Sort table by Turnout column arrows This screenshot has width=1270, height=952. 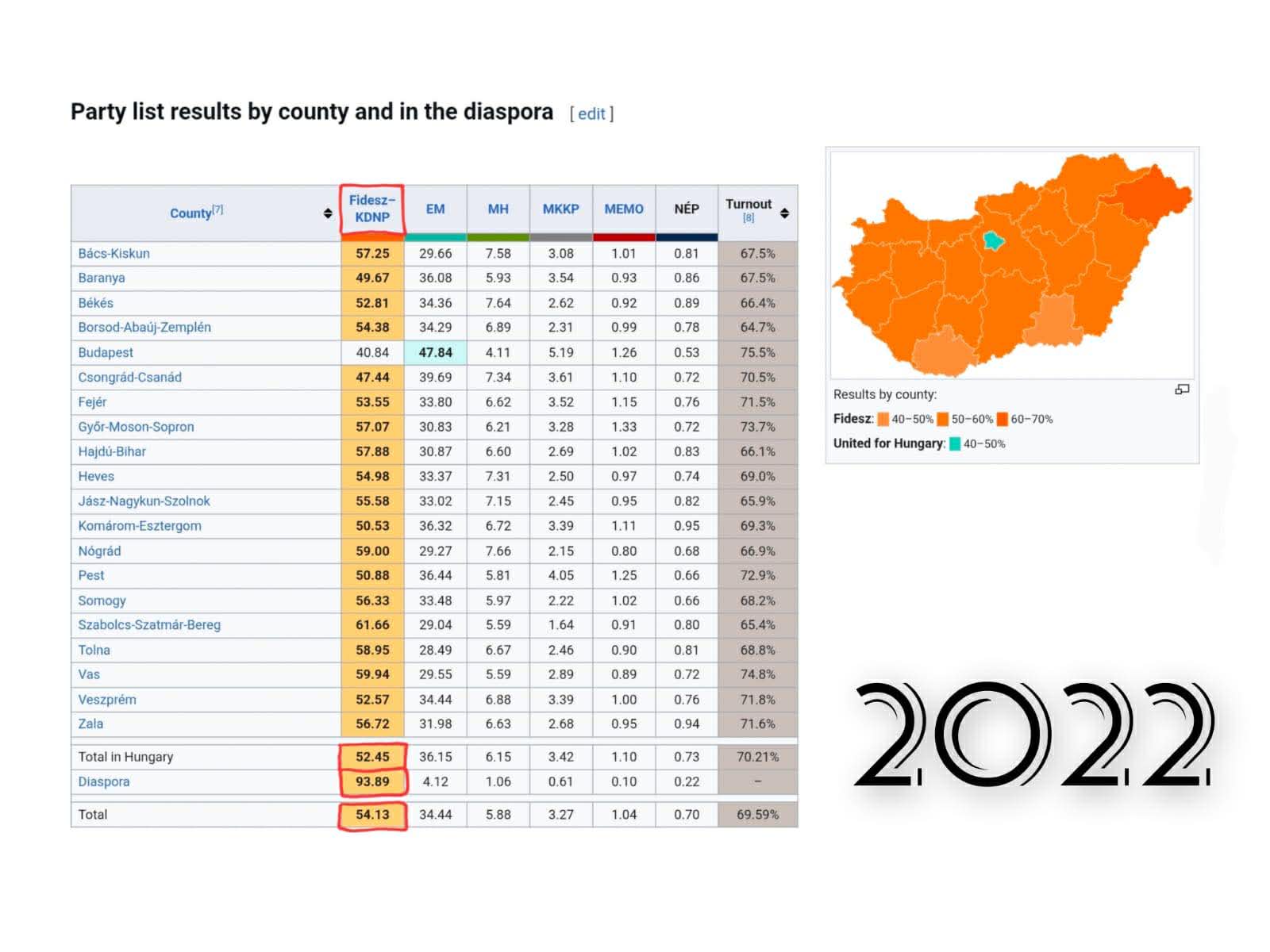pos(784,213)
